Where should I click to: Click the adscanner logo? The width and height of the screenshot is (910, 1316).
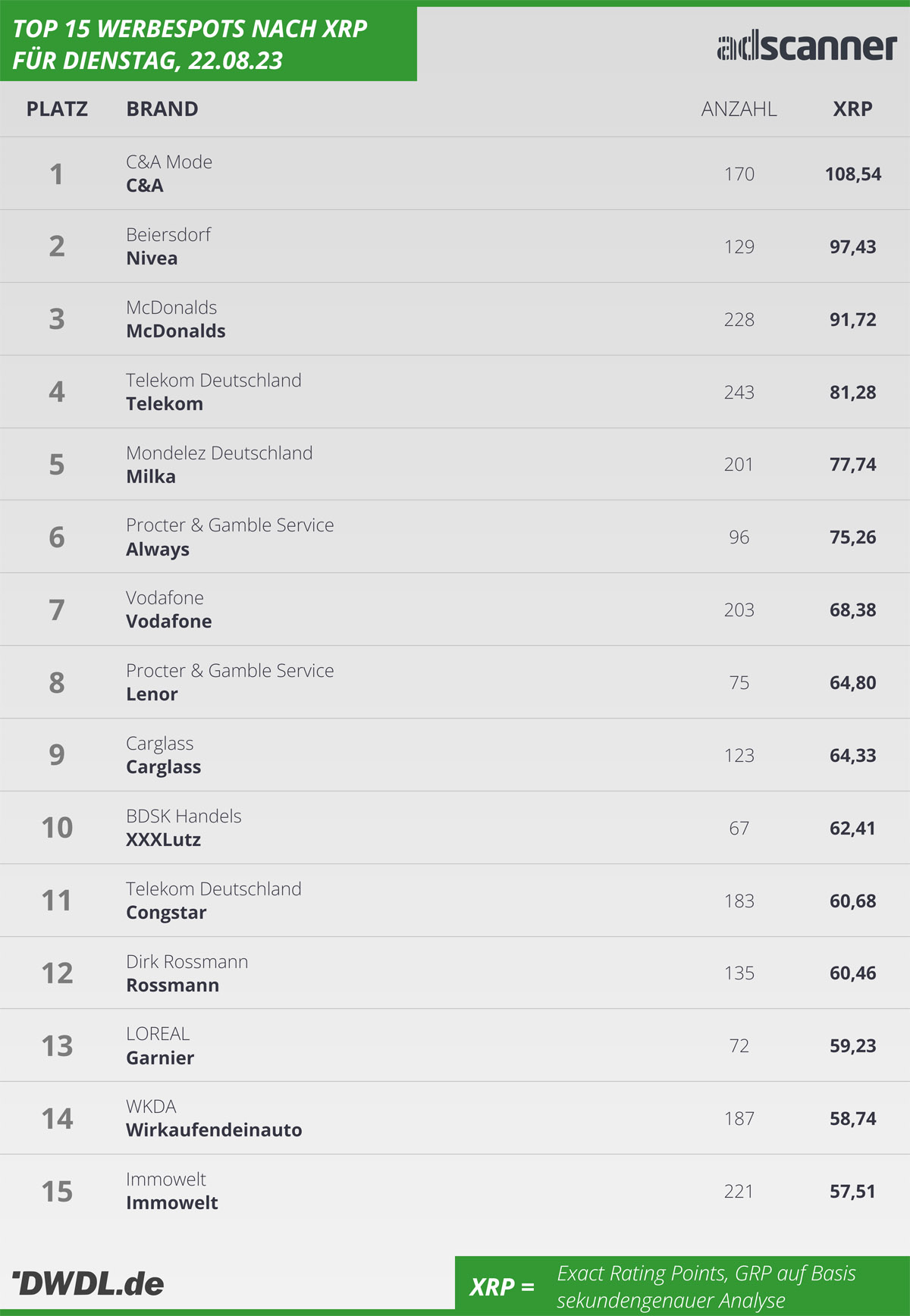click(x=807, y=47)
